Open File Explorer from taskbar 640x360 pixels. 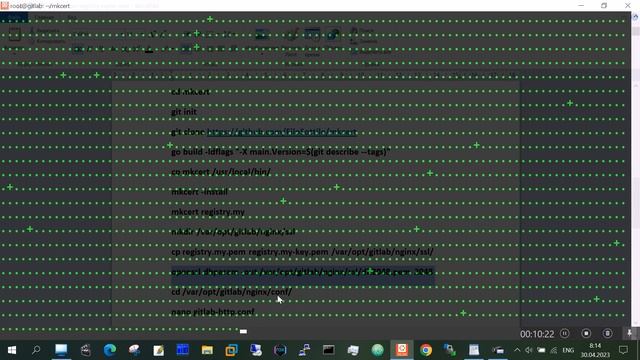(x=207, y=350)
